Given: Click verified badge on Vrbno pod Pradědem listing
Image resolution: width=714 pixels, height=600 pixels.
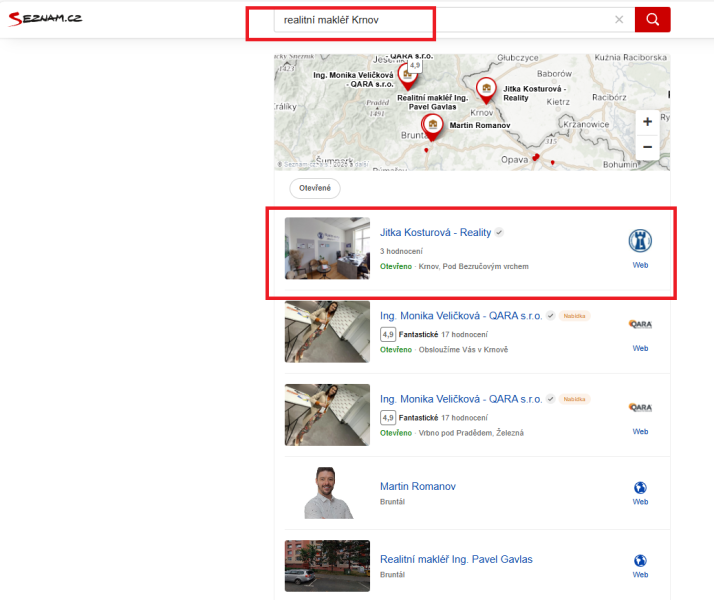Looking at the screenshot, I should [x=551, y=399].
